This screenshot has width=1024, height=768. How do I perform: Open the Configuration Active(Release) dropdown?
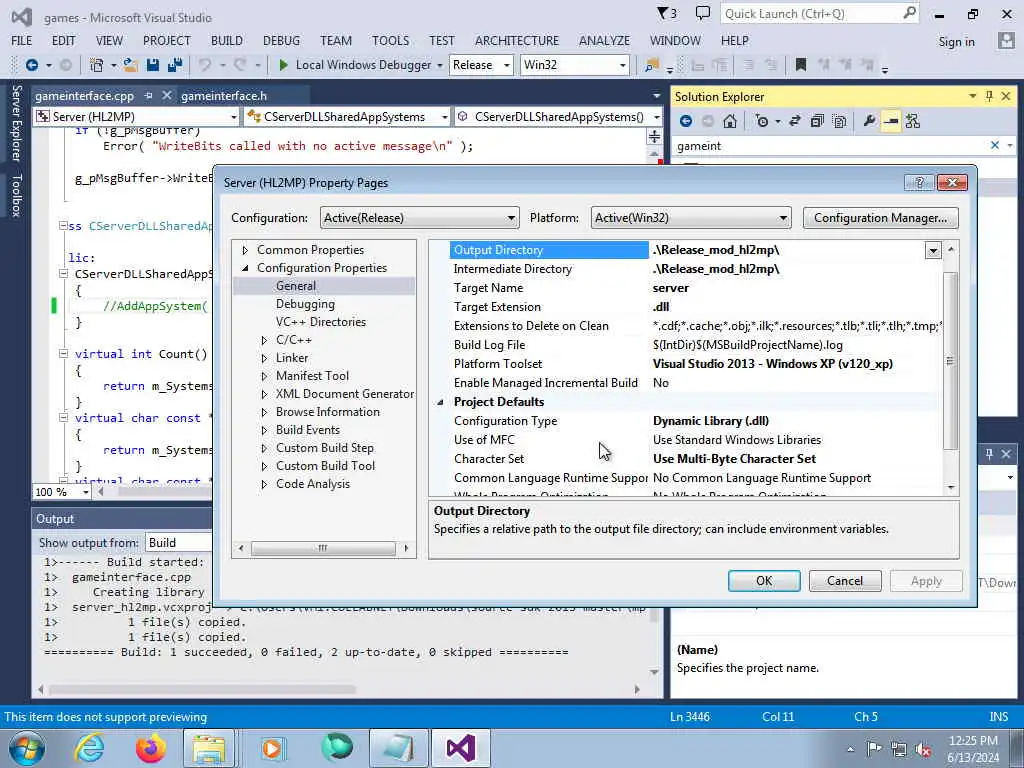pos(419,217)
